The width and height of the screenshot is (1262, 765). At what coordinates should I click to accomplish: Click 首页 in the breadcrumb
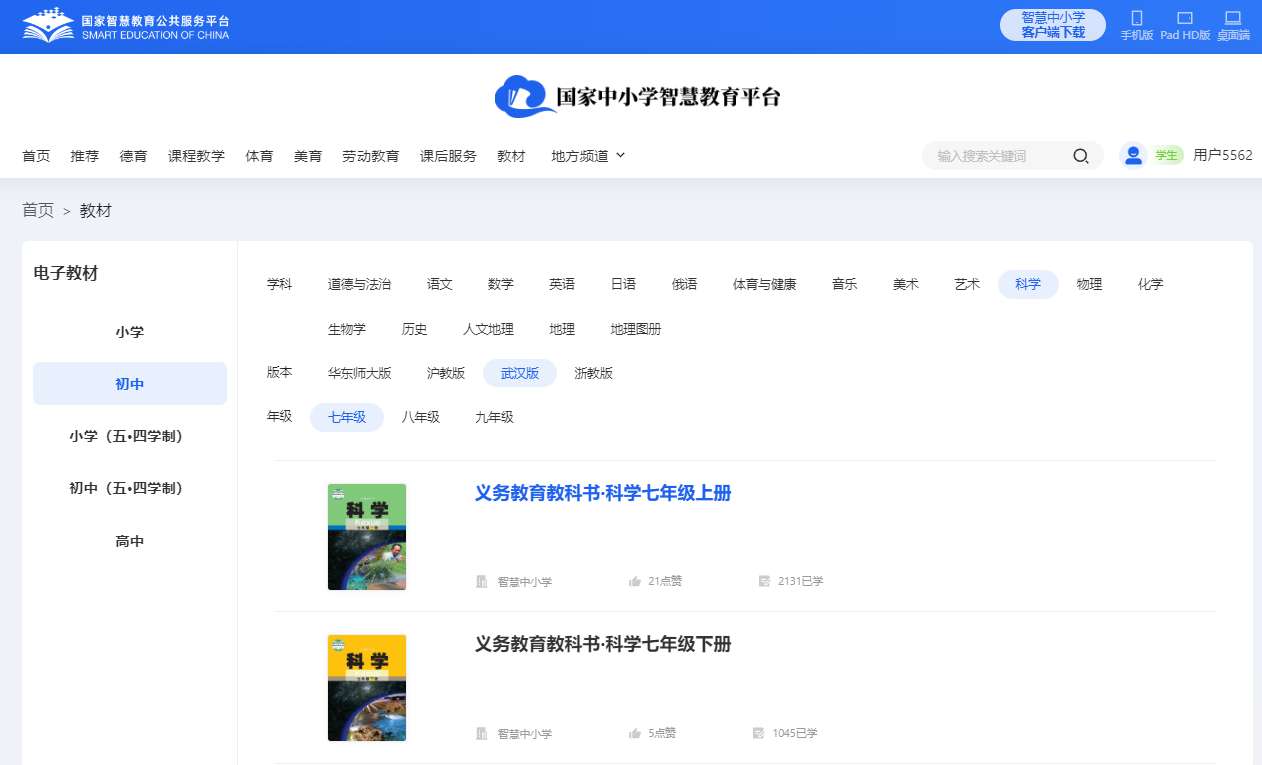[x=38, y=210]
